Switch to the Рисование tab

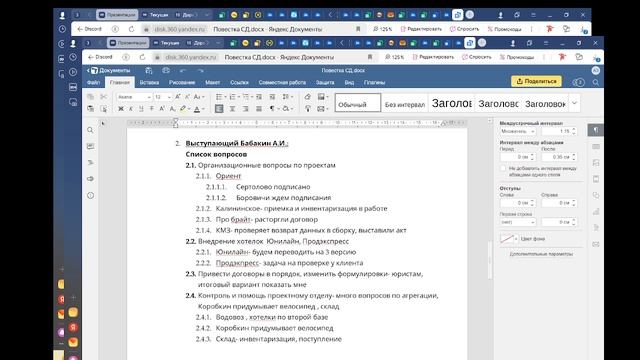[182, 82]
